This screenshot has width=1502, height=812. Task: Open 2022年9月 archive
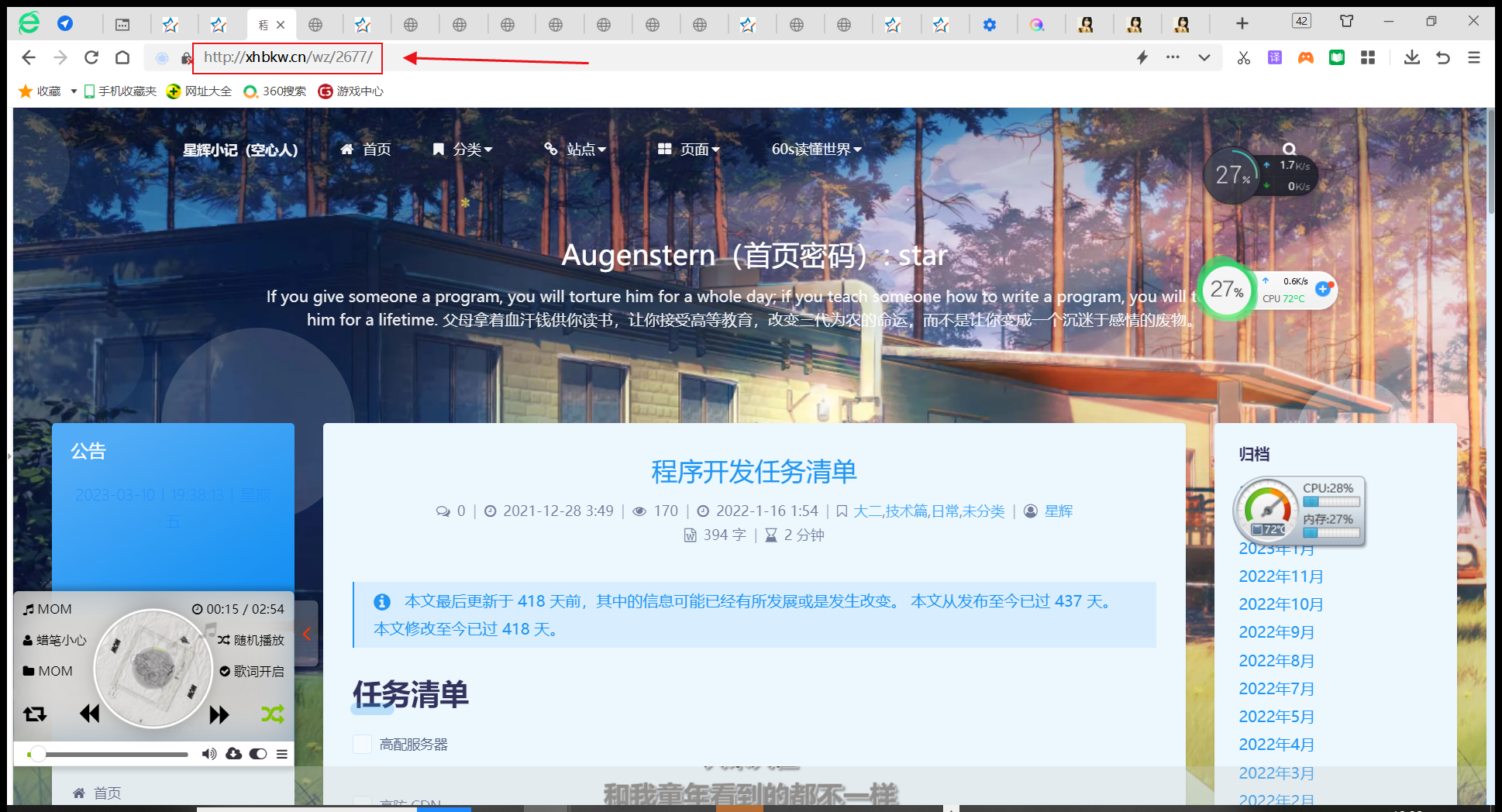1276,632
